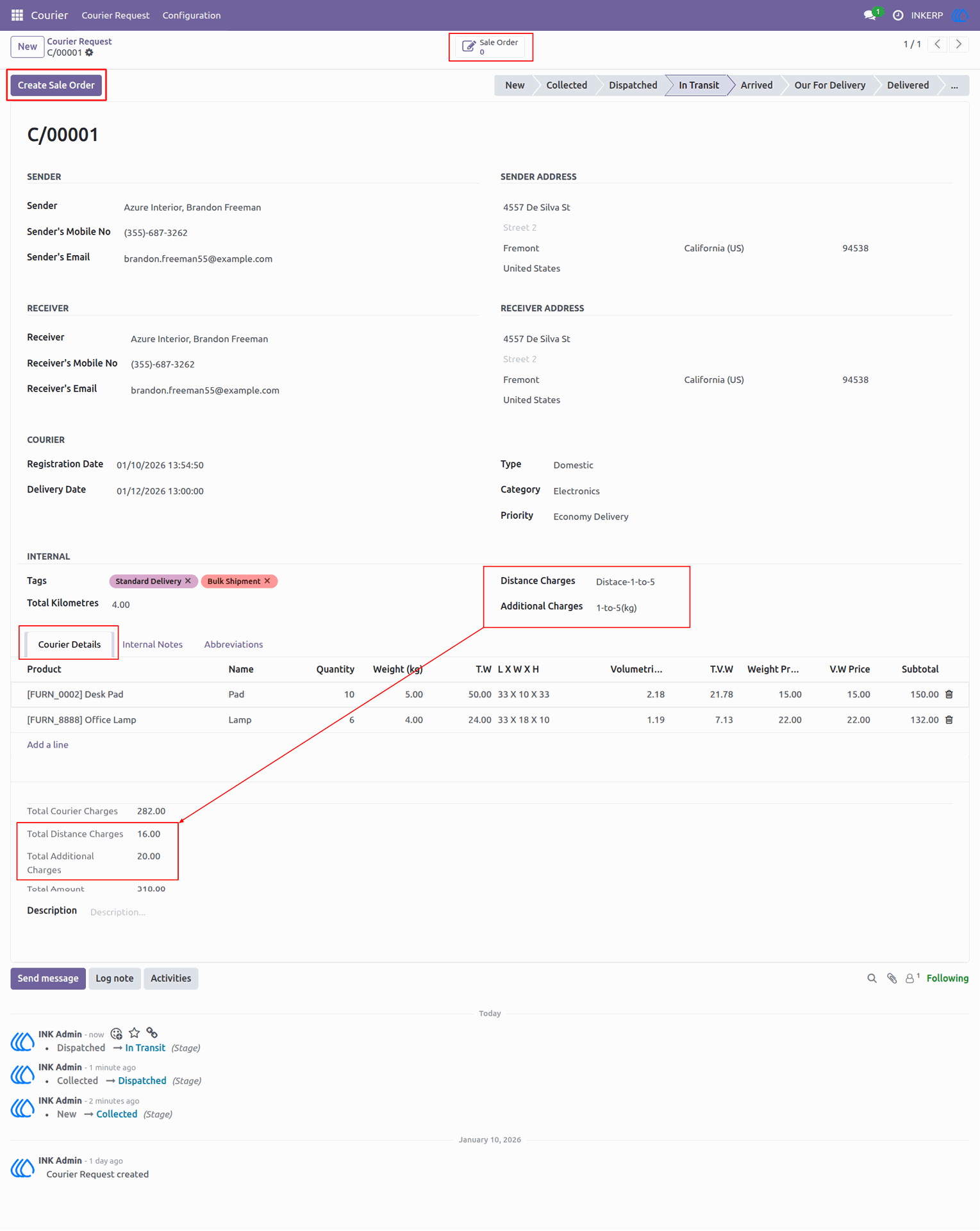Click Add a line link
This screenshot has width=980, height=1231.
coord(47,745)
